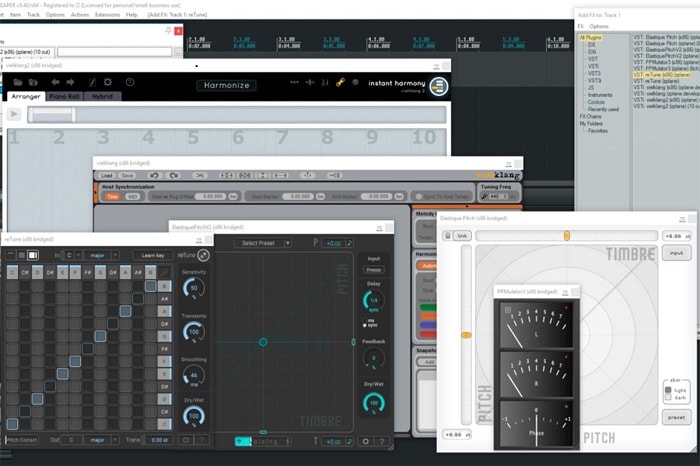The height and width of the screenshot is (466, 700).
Task: Toggle the F# note in reTune top row
Action: coord(88,272)
